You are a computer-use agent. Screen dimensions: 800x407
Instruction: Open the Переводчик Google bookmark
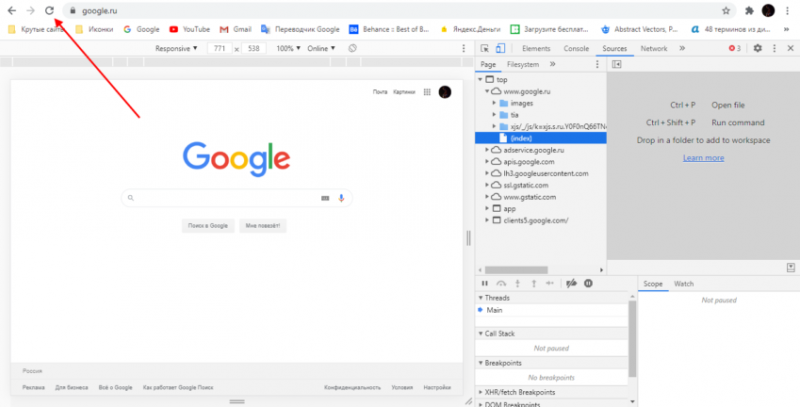pos(300,30)
